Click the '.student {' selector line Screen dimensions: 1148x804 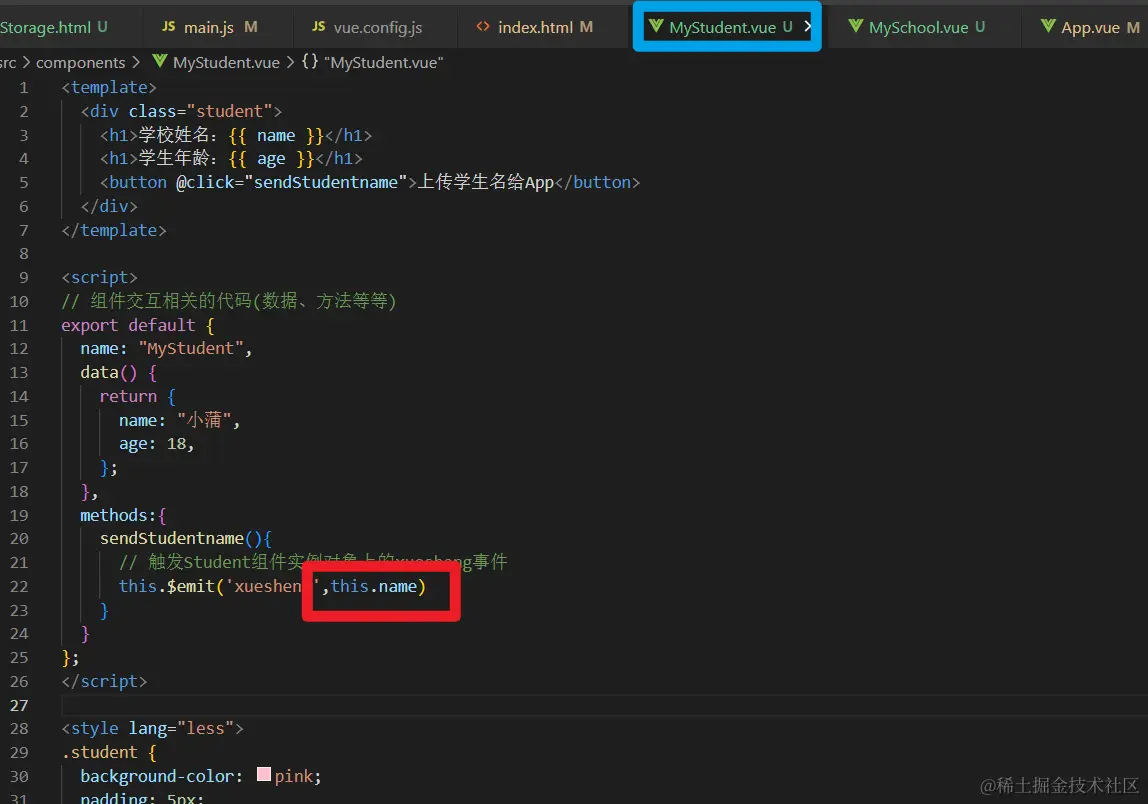(109, 752)
